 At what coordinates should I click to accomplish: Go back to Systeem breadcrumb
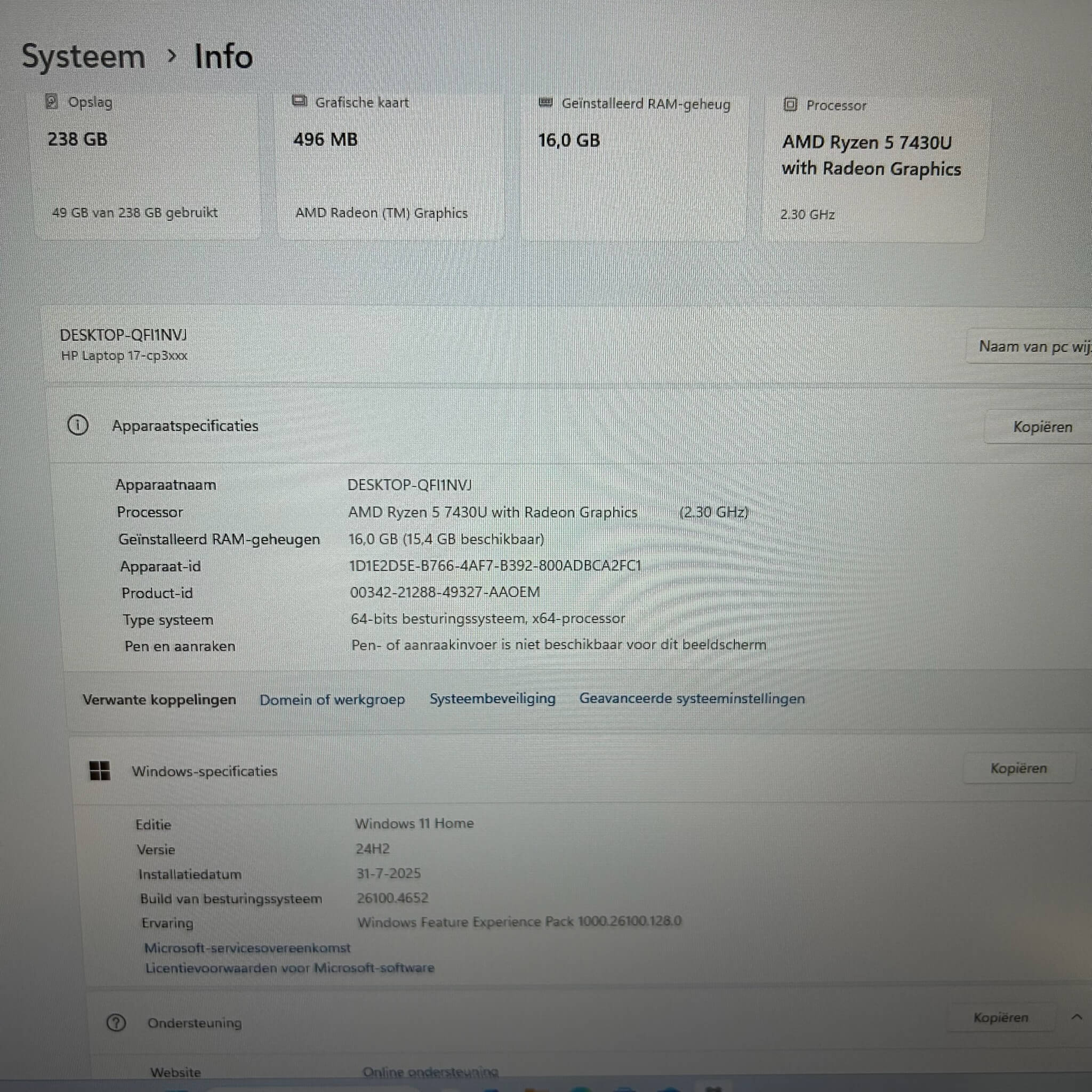[83, 57]
